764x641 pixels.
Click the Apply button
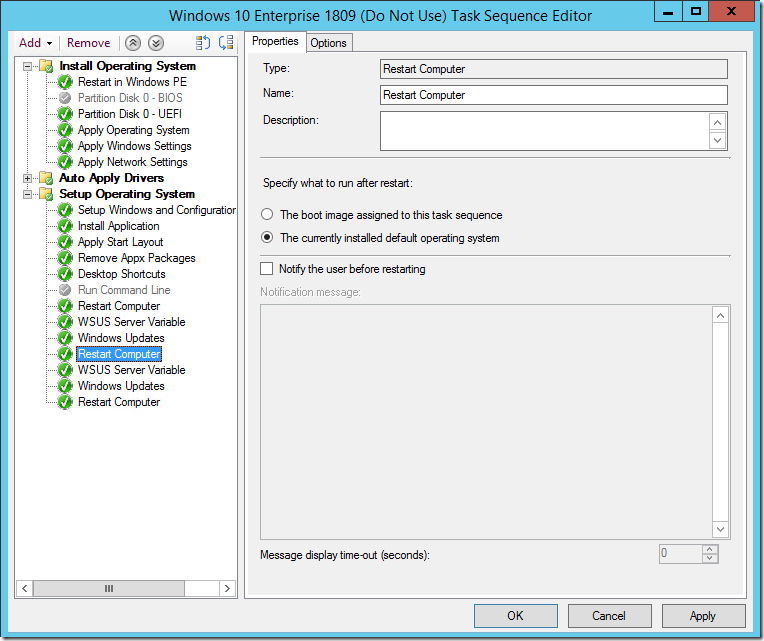(703, 616)
